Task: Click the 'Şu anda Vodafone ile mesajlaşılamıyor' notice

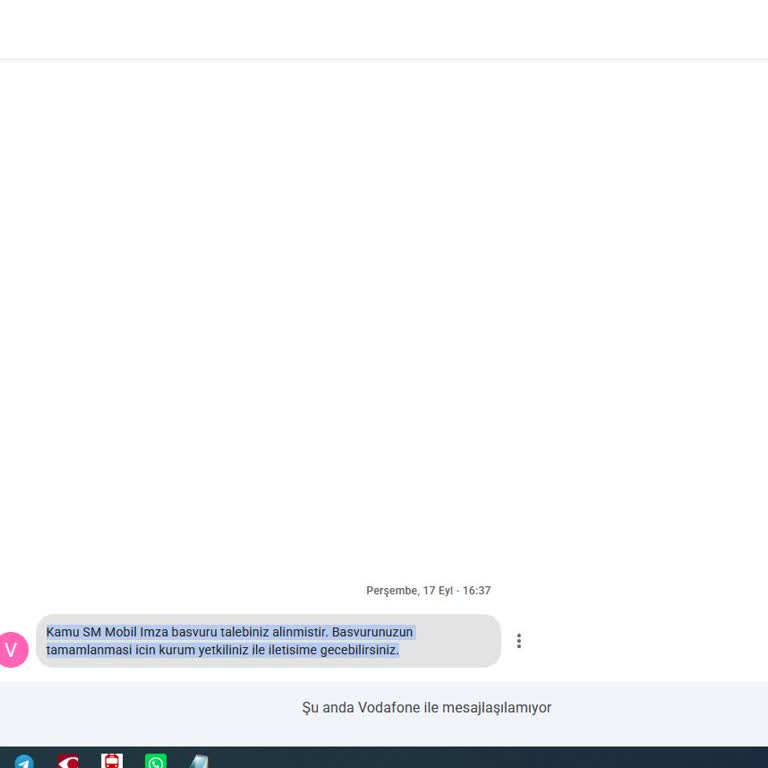Action: [426, 707]
